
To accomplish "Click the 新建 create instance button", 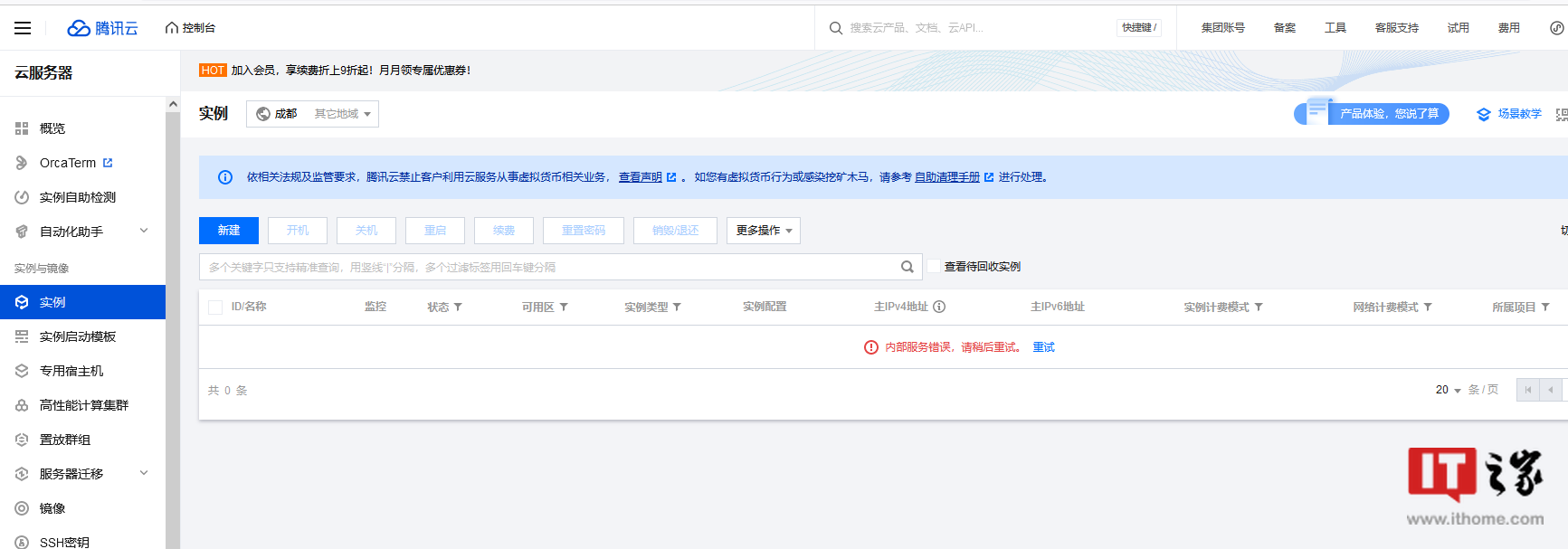I will 229,231.
